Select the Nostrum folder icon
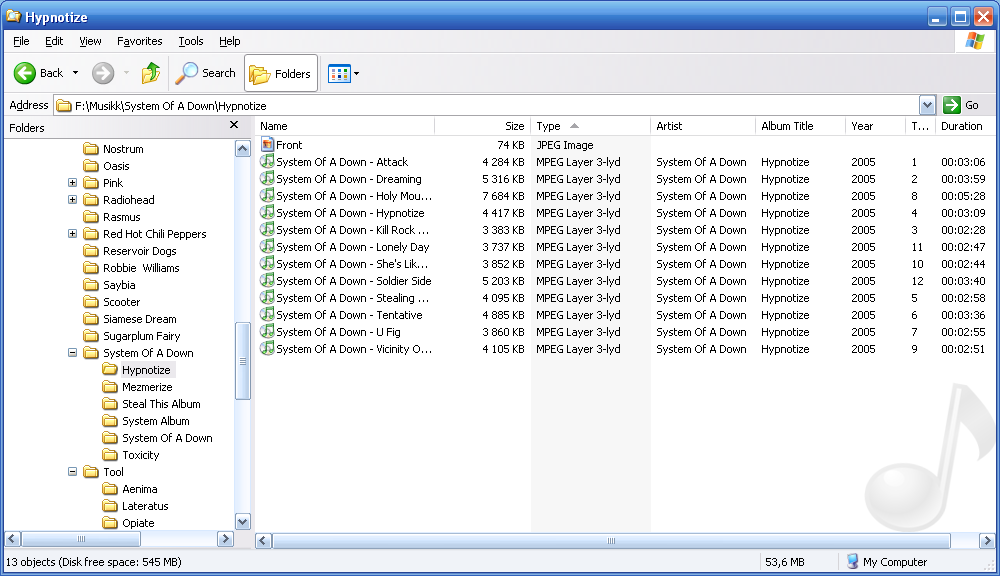 91,149
